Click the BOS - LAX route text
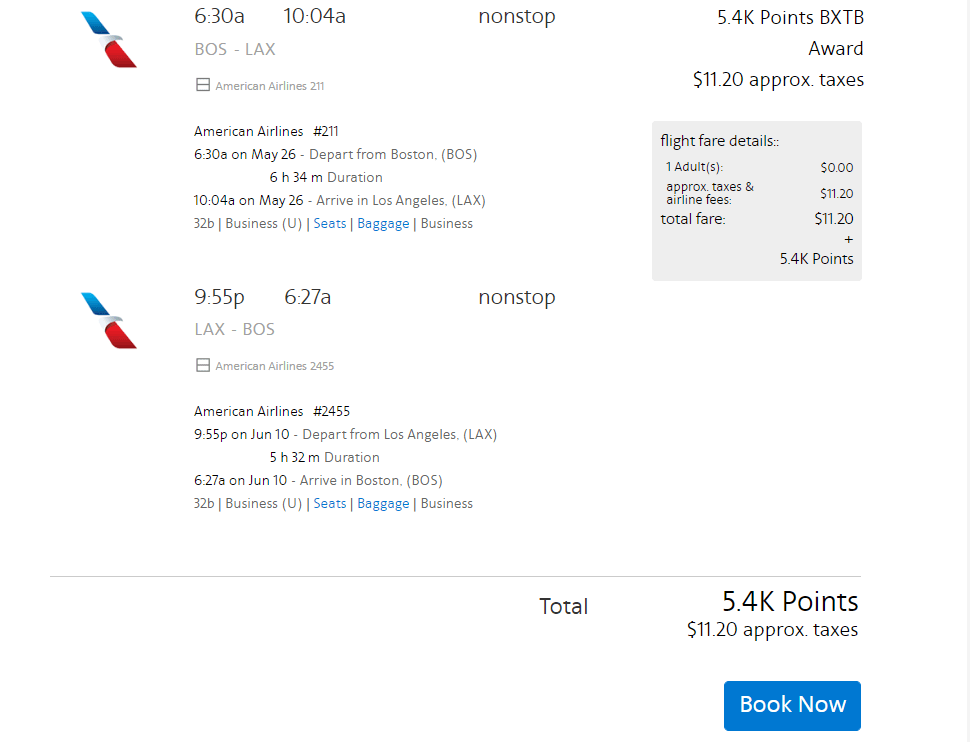Screen dimensions: 970x742 235,49
